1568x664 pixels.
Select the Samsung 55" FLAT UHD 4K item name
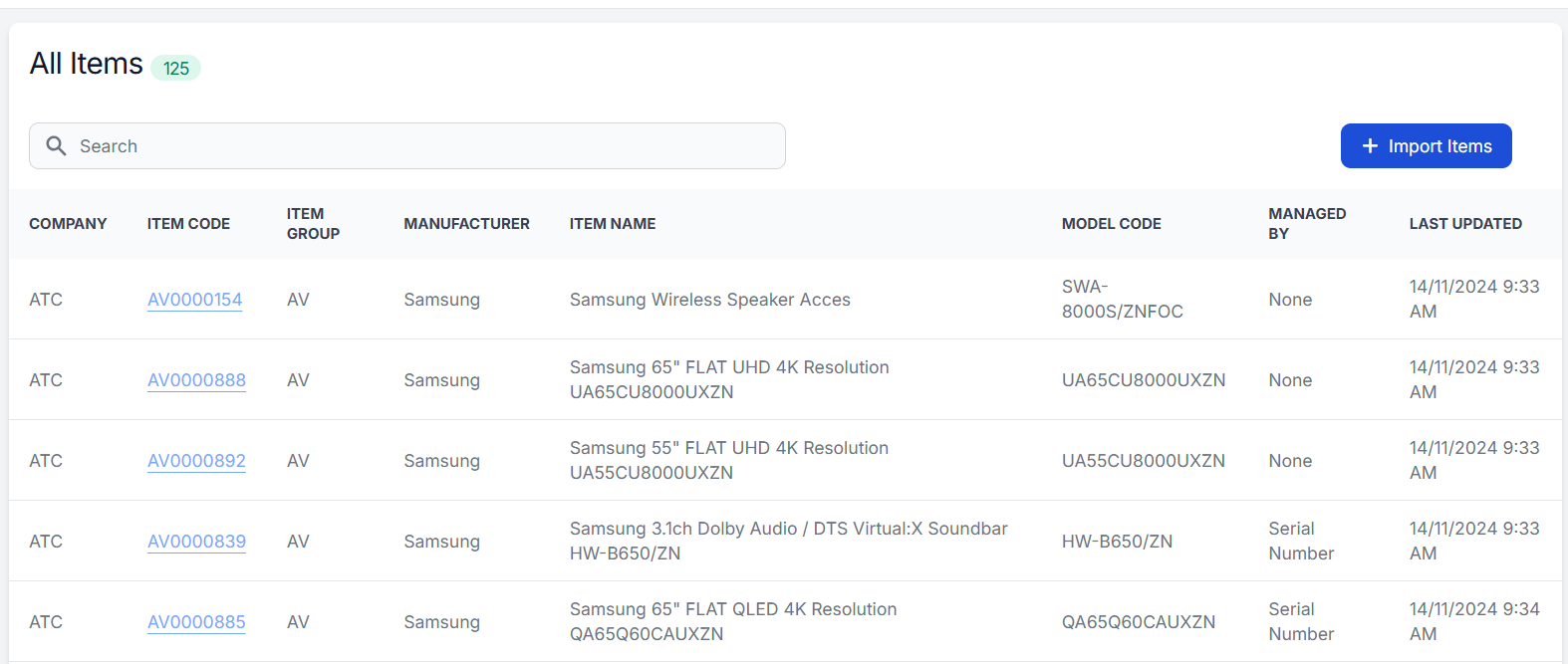729,460
